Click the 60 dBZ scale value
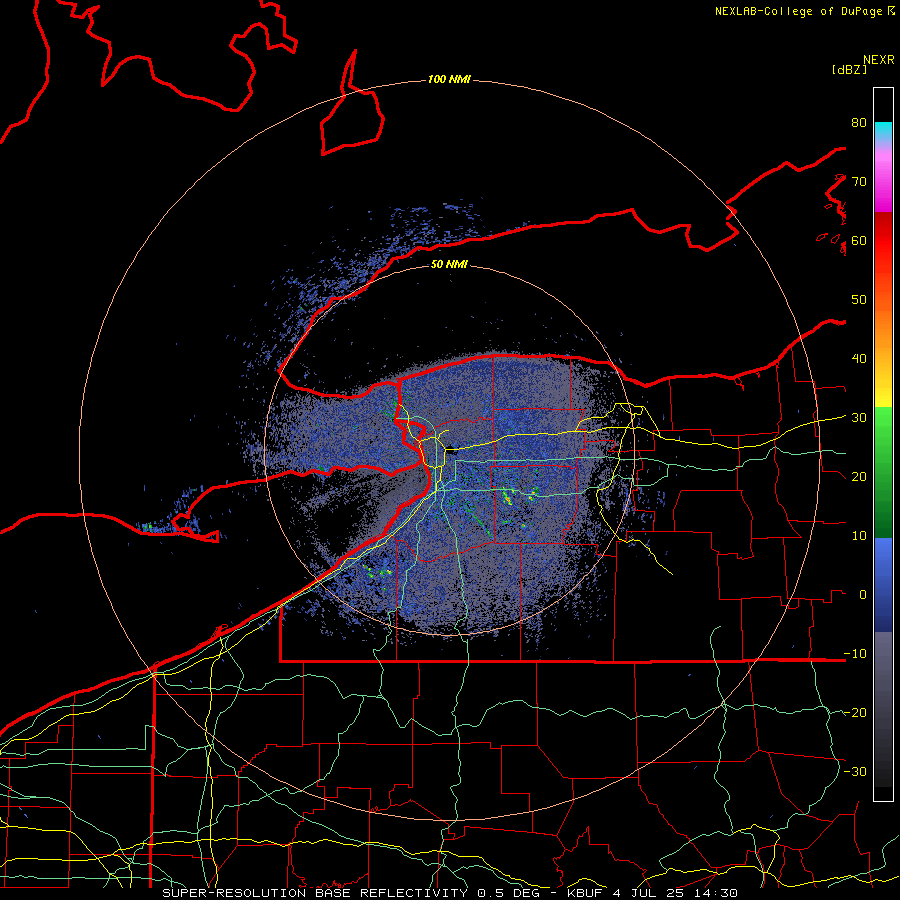 coord(859,240)
